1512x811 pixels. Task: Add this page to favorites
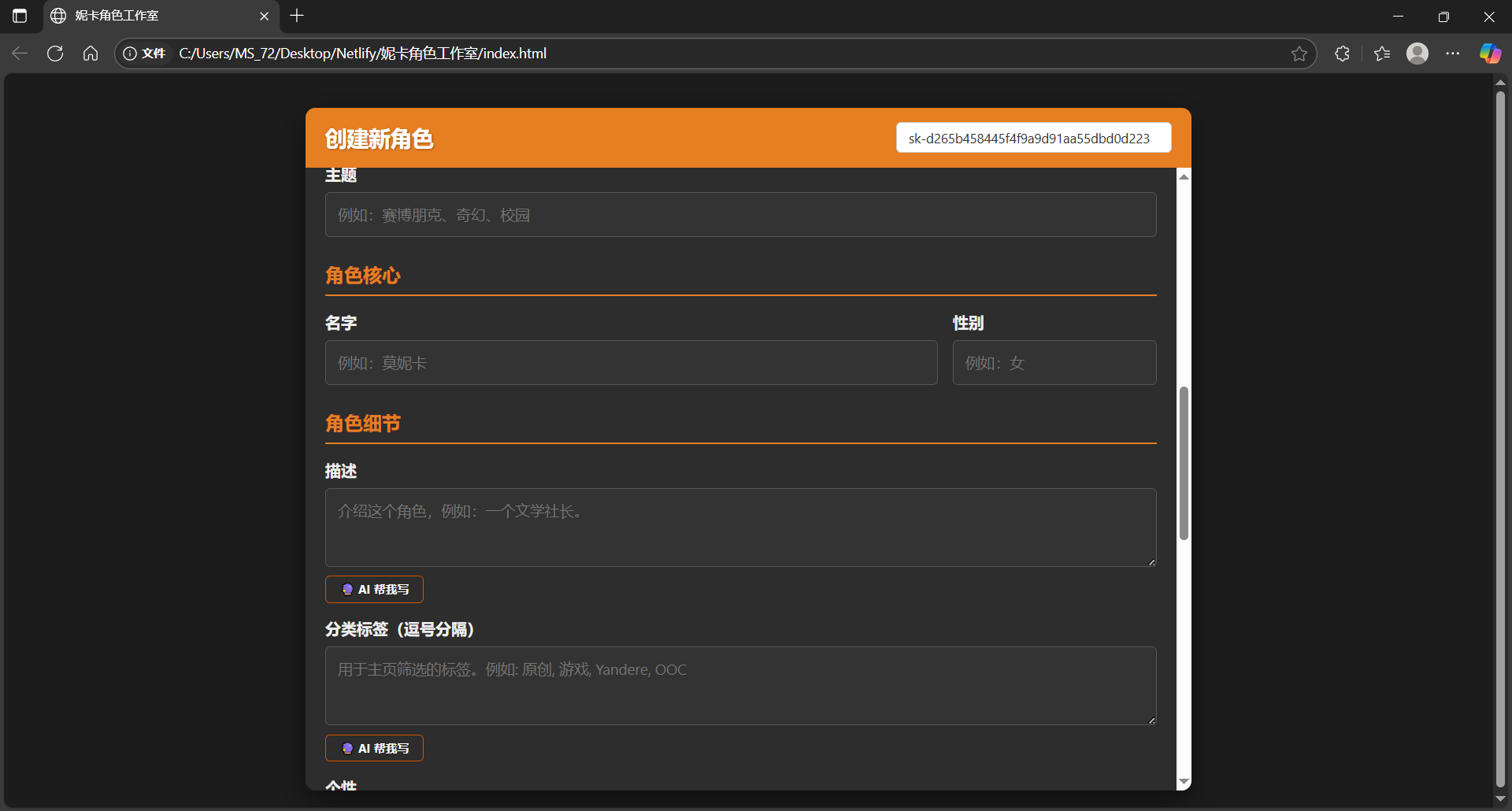[x=1299, y=54]
